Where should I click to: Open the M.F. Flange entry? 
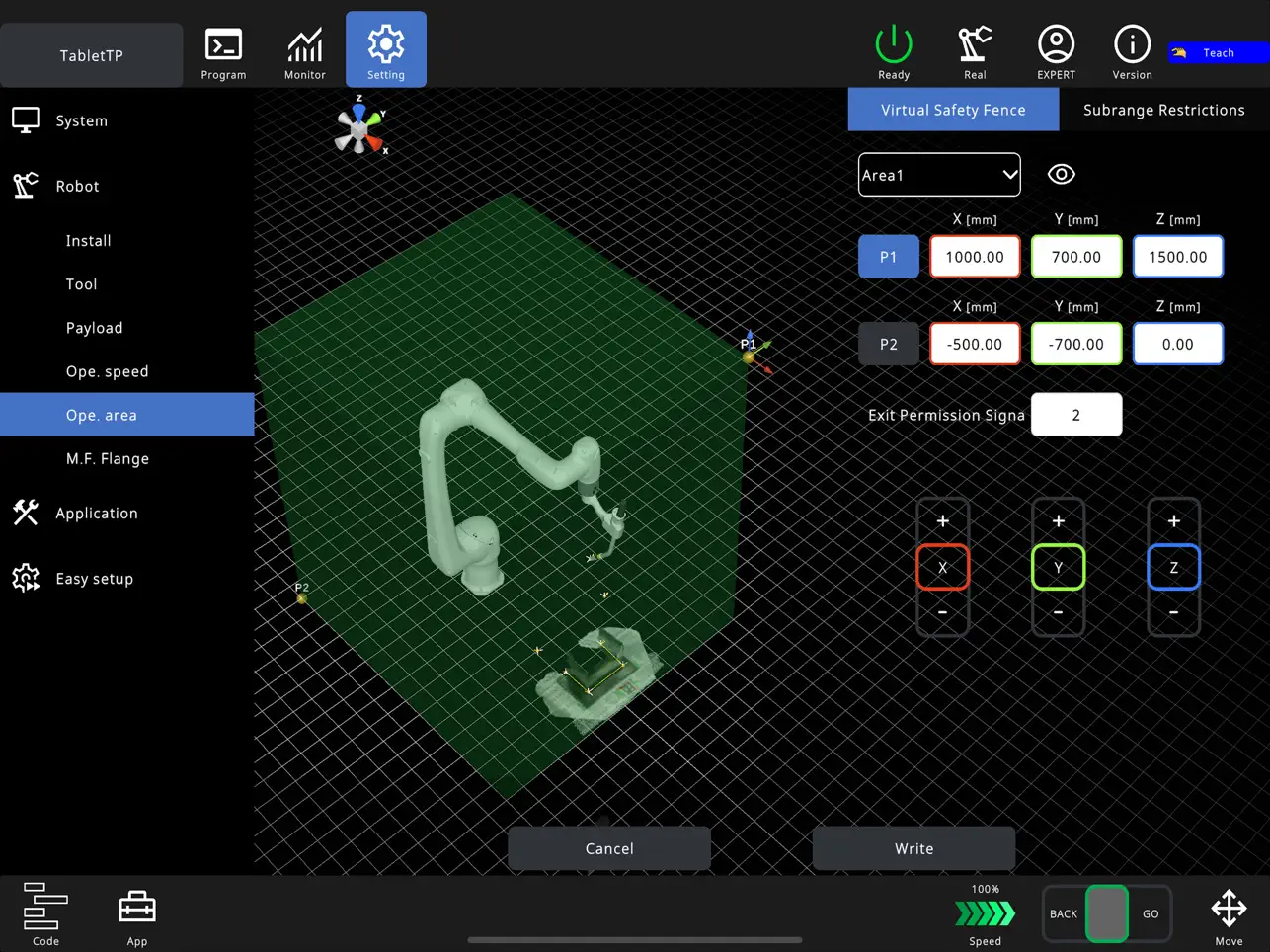coord(126,458)
